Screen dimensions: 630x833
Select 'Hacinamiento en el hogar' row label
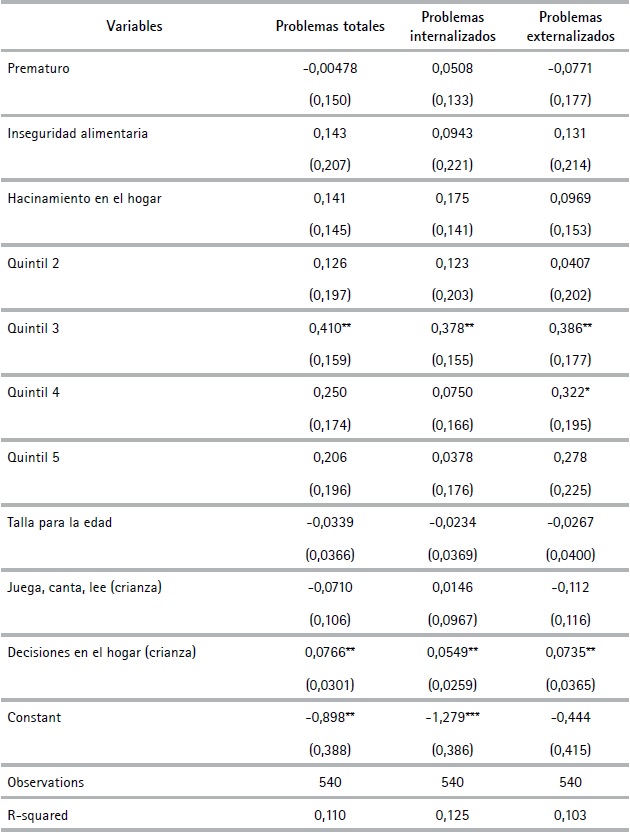click(x=84, y=198)
